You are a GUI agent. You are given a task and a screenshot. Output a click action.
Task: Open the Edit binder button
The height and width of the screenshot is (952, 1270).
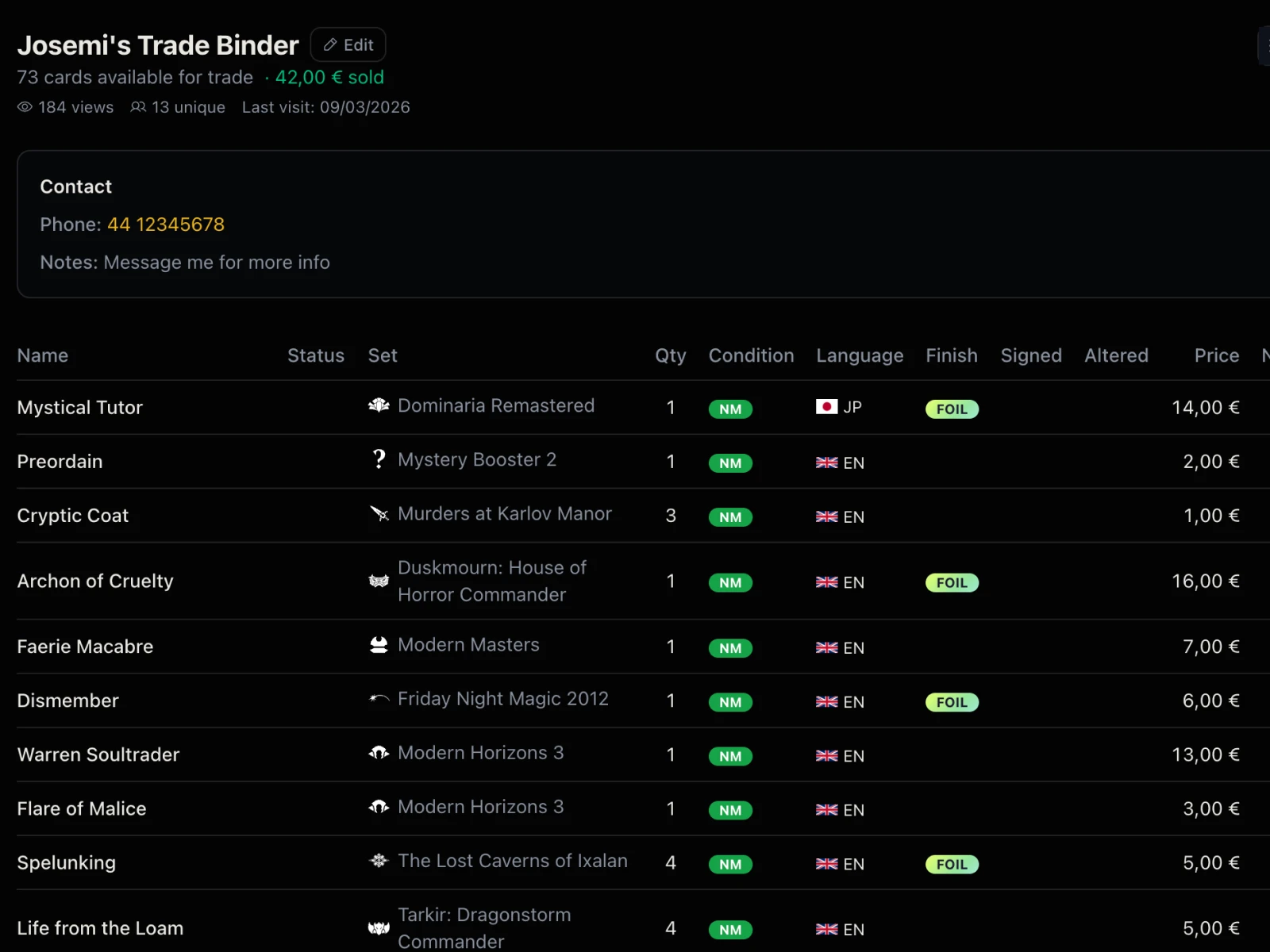tap(348, 45)
